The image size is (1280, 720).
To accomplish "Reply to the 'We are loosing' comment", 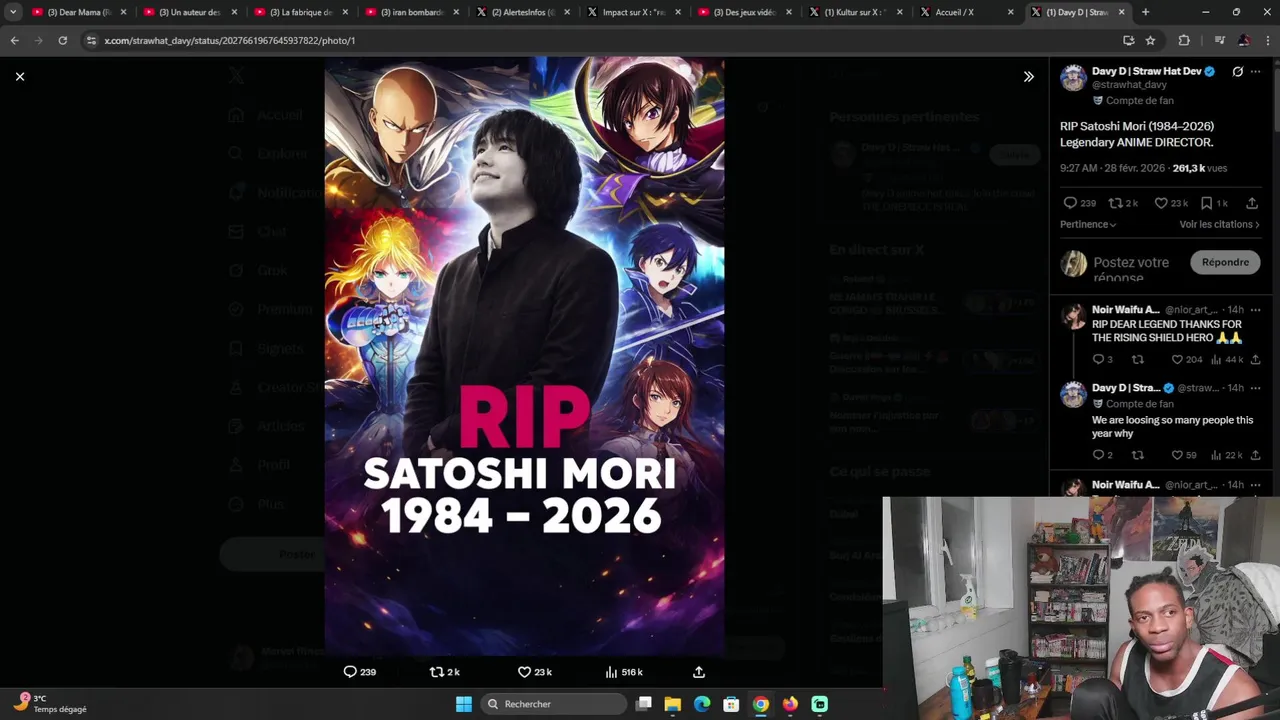I will (x=1102, y=455).
